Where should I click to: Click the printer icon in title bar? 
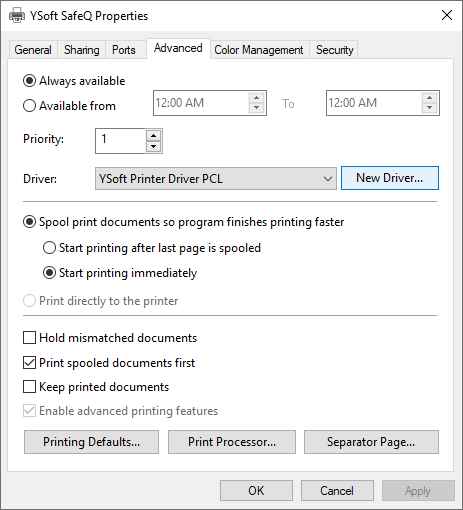coord(17,16)
